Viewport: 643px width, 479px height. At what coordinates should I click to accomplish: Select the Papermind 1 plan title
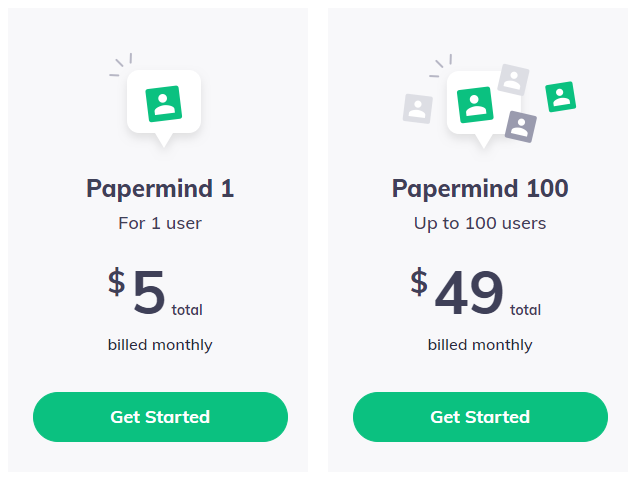160,189
